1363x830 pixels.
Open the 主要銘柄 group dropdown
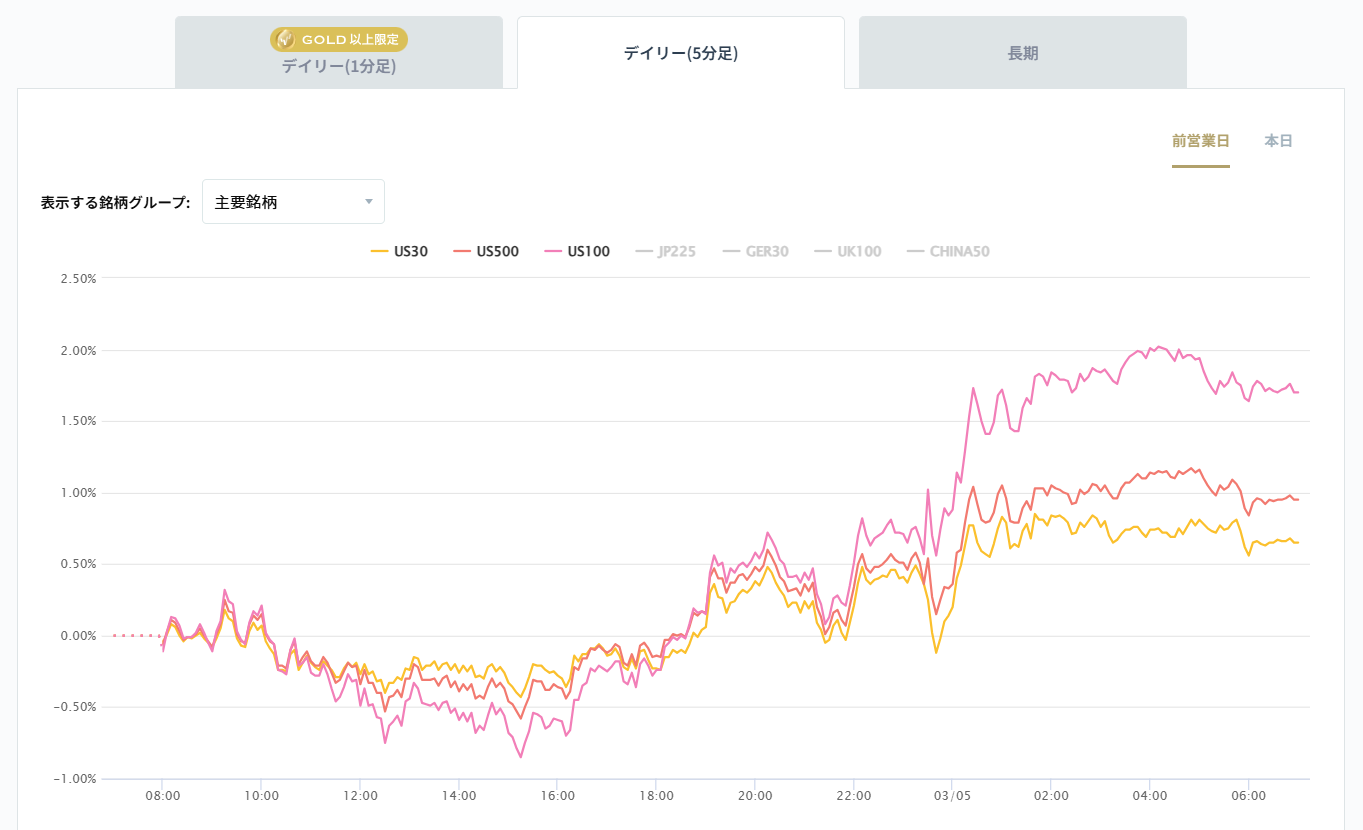(x=292, y=202)
